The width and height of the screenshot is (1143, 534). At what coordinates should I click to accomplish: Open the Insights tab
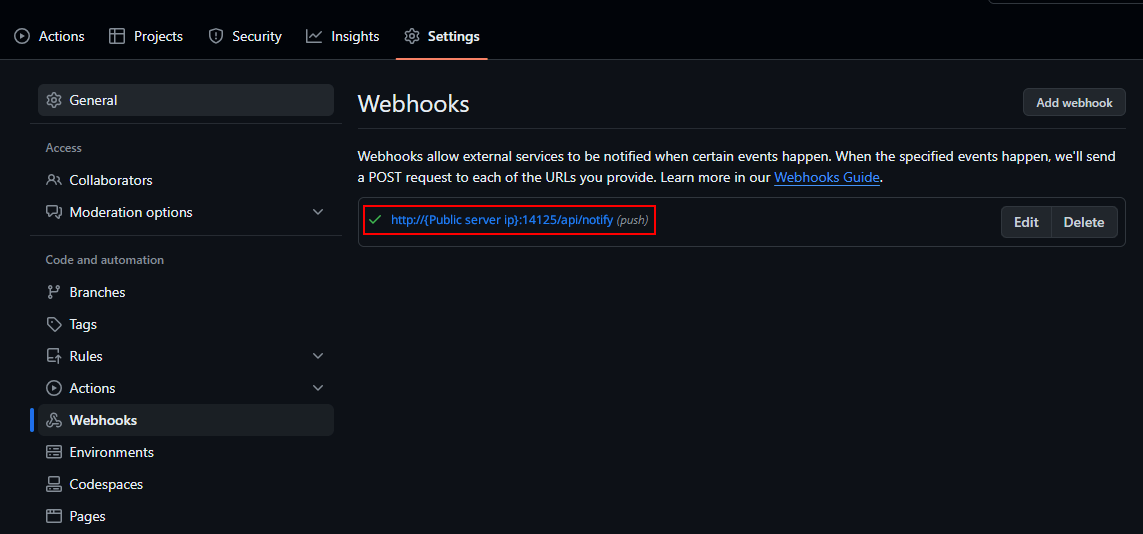(x=343, y=36)
